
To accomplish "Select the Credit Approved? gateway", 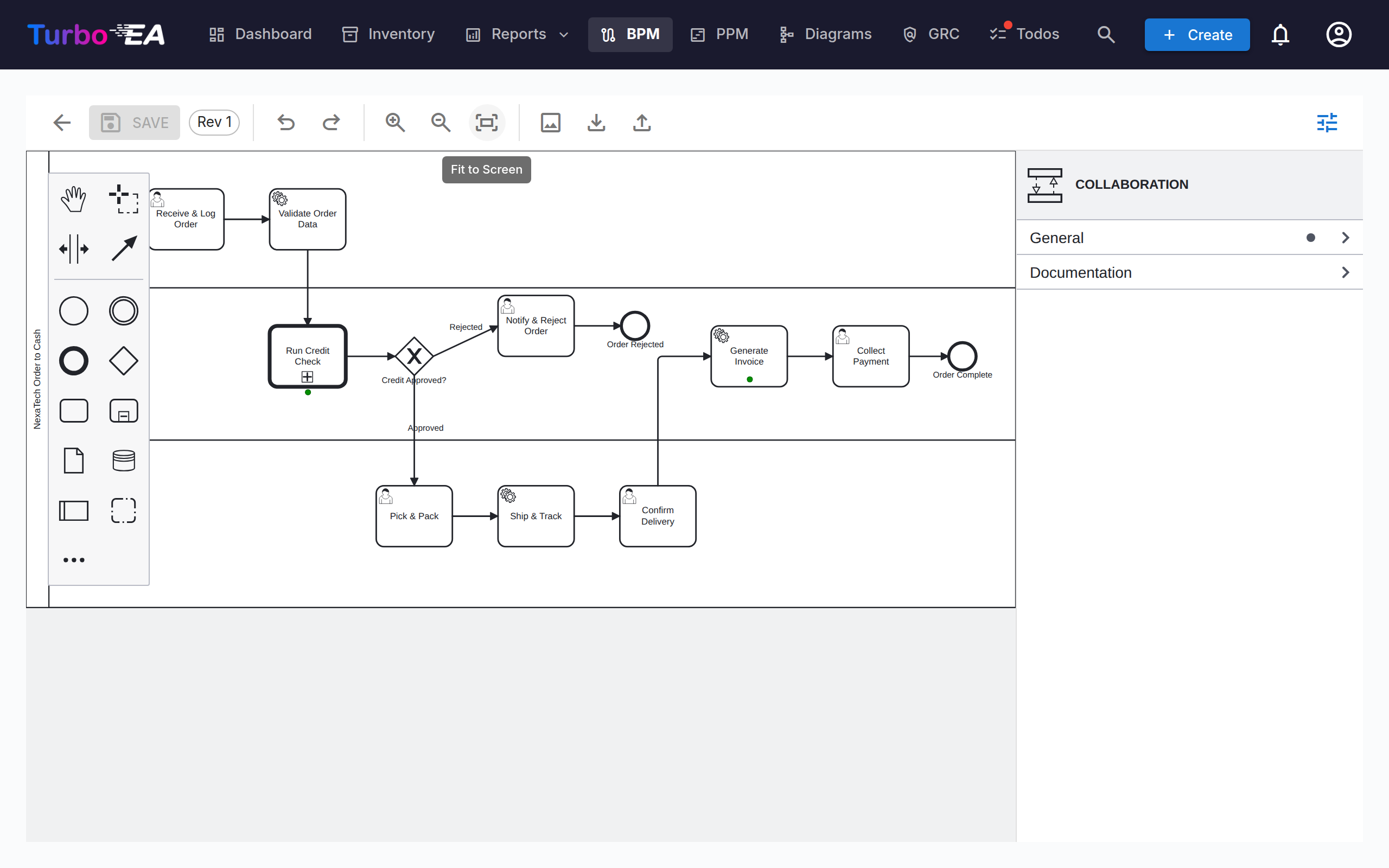I will (x=414, y=356).
